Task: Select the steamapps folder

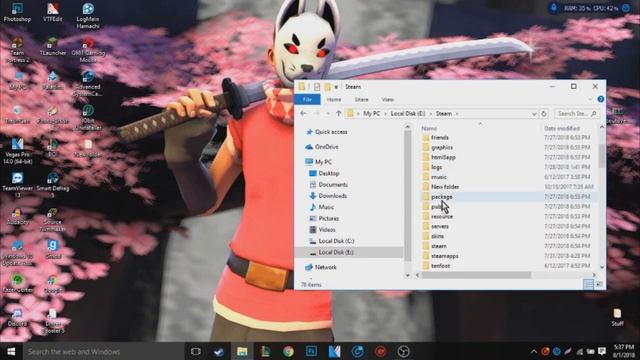Action: click(444, 256)
